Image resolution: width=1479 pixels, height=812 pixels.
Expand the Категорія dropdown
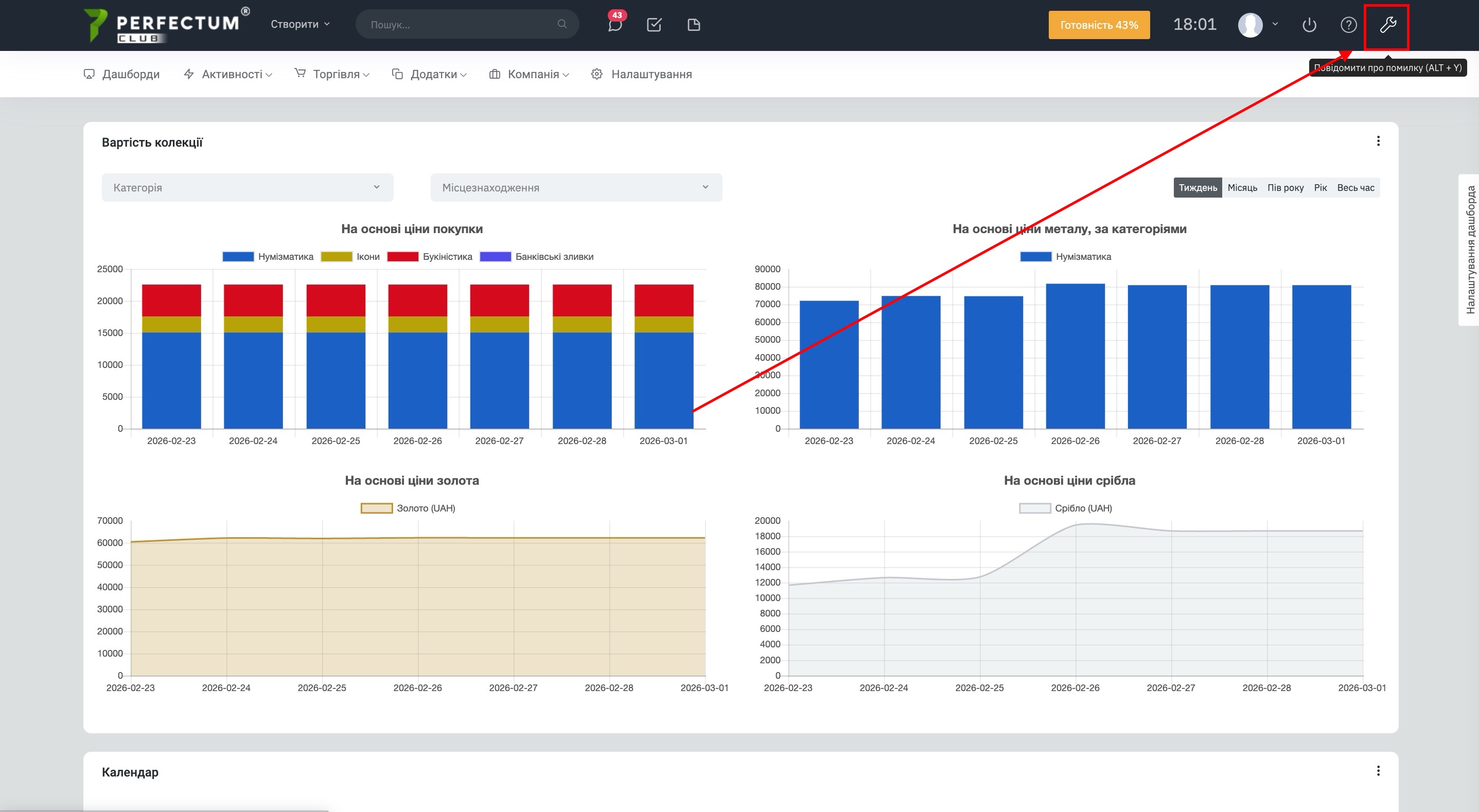(248, 188)
